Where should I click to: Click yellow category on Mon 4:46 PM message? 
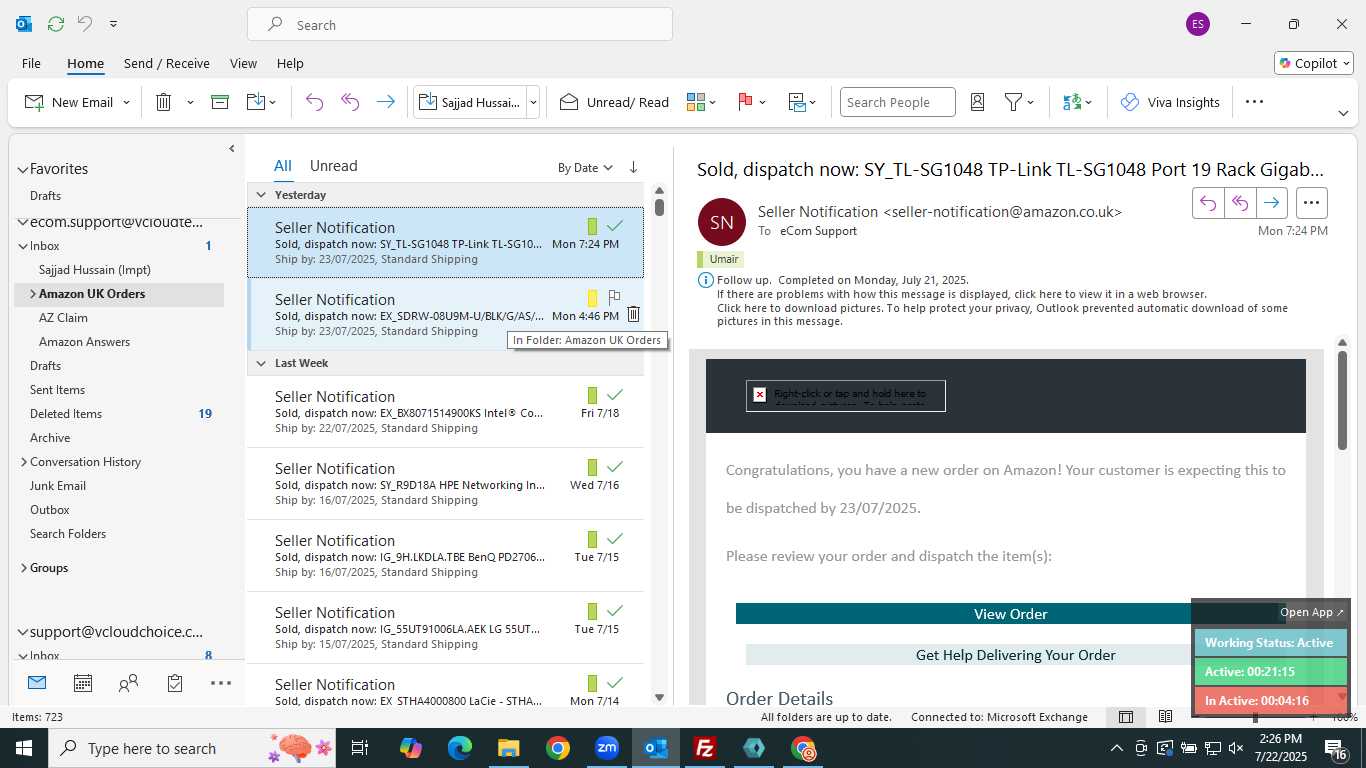point(592,298)
